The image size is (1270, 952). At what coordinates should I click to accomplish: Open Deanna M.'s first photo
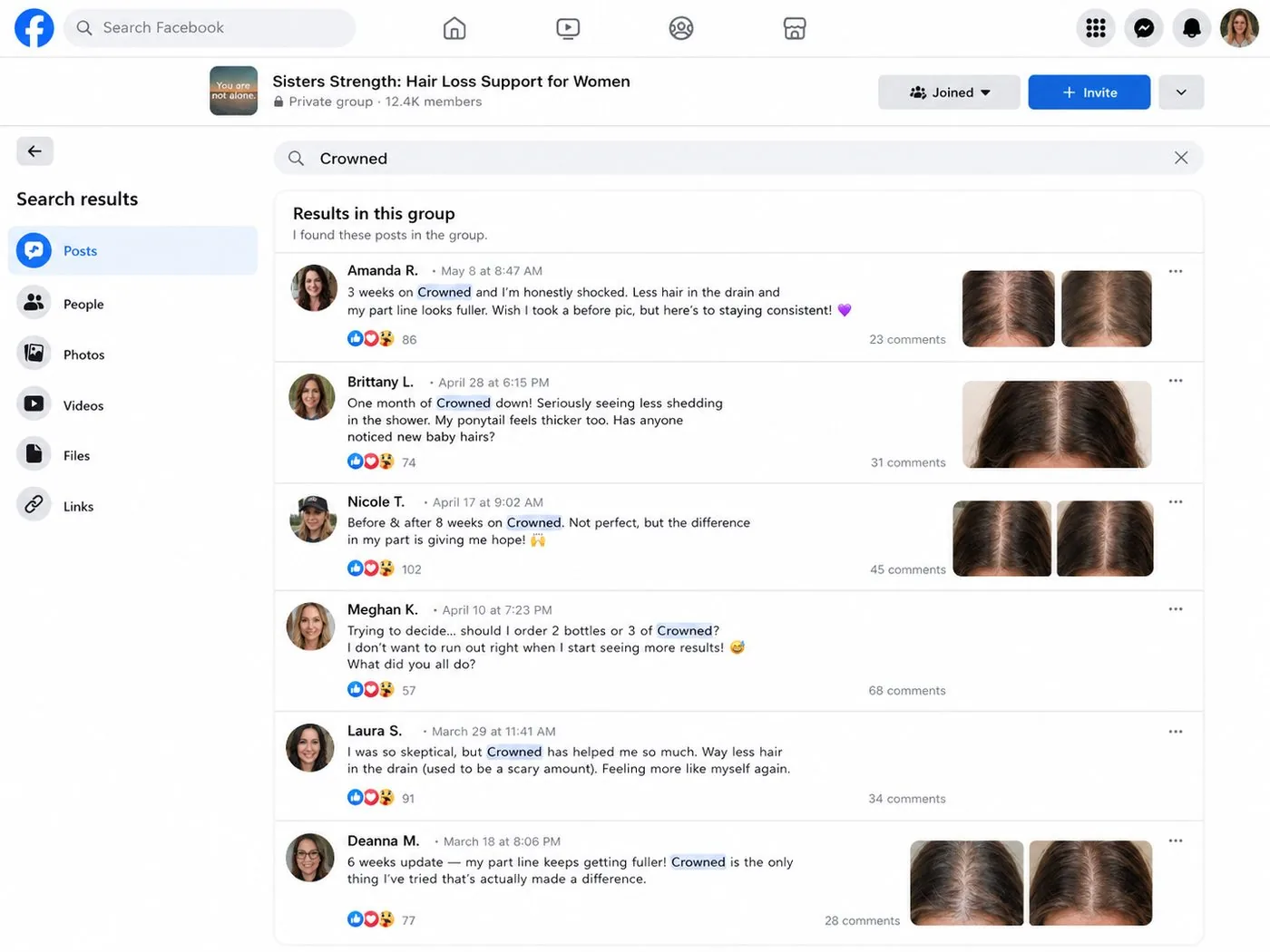967,883
